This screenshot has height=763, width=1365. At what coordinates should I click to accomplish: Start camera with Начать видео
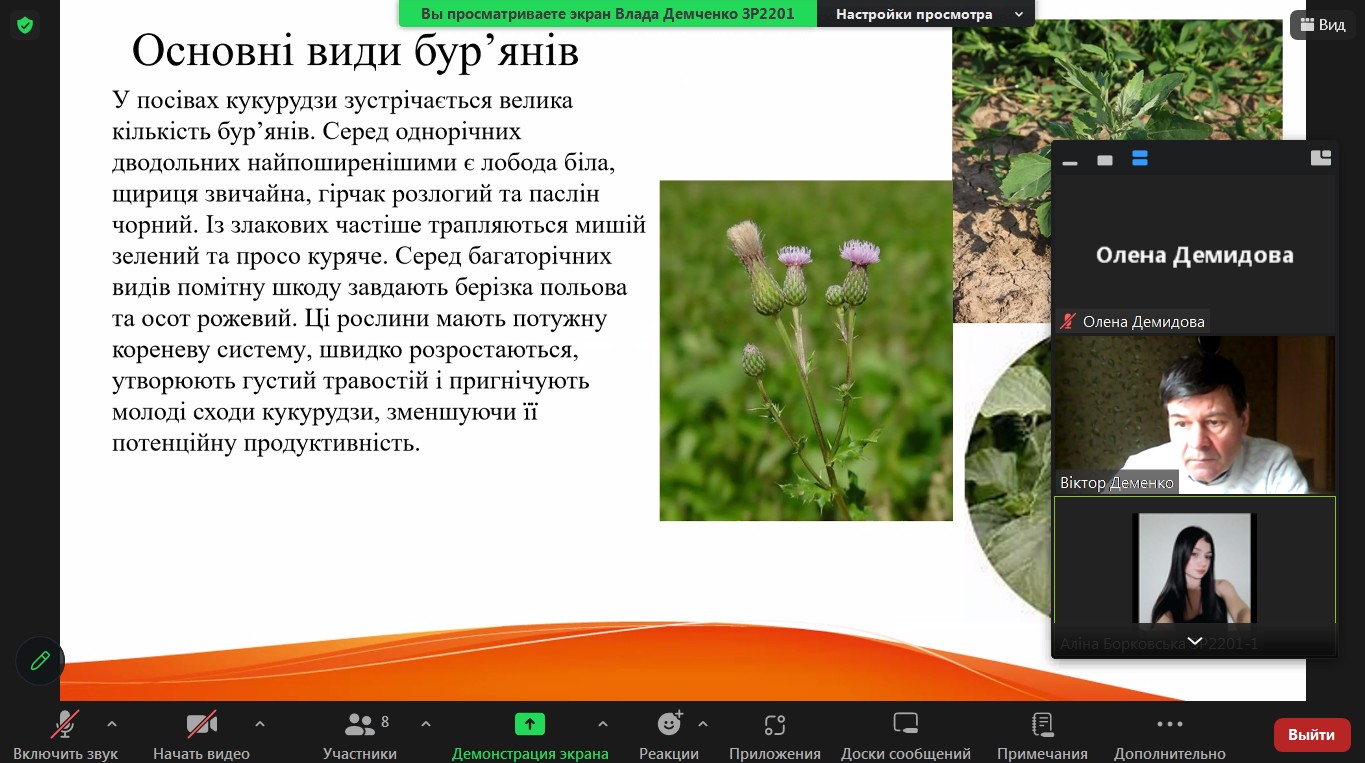point(201,735)
